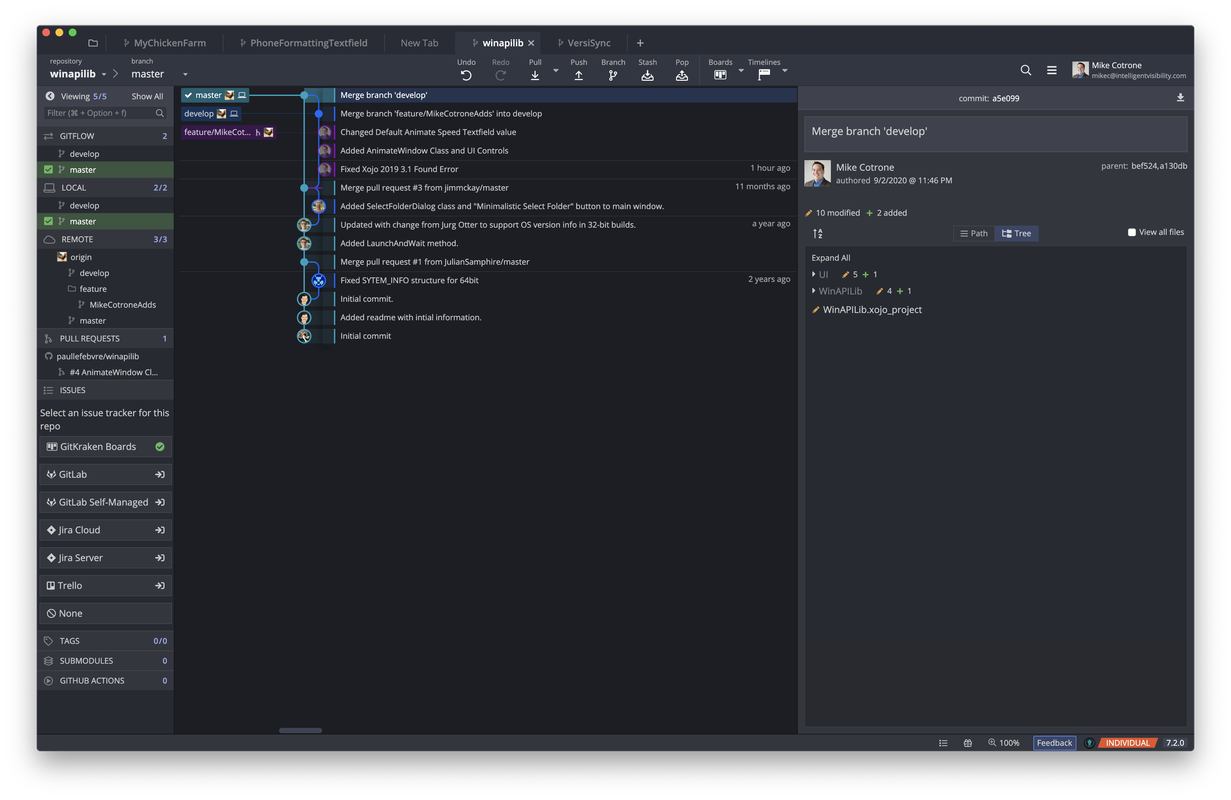
Task: Select None as the issue tracker
Action: [x=106, y=613]
